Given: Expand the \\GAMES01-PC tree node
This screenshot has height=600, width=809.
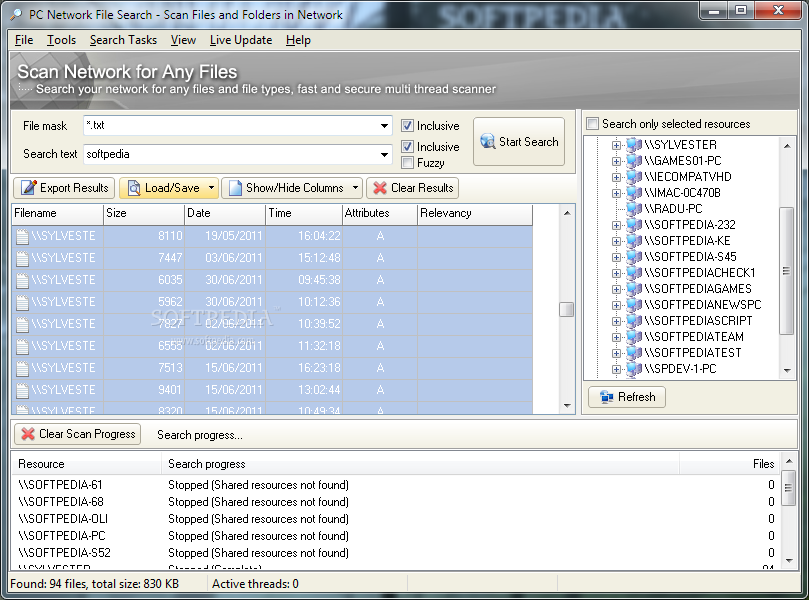Looking at the screenshot, I should (616, 161).
